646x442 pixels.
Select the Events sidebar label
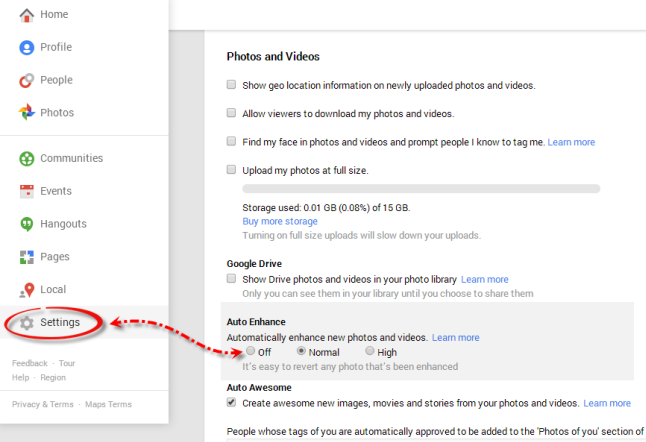tap(56, 191)
